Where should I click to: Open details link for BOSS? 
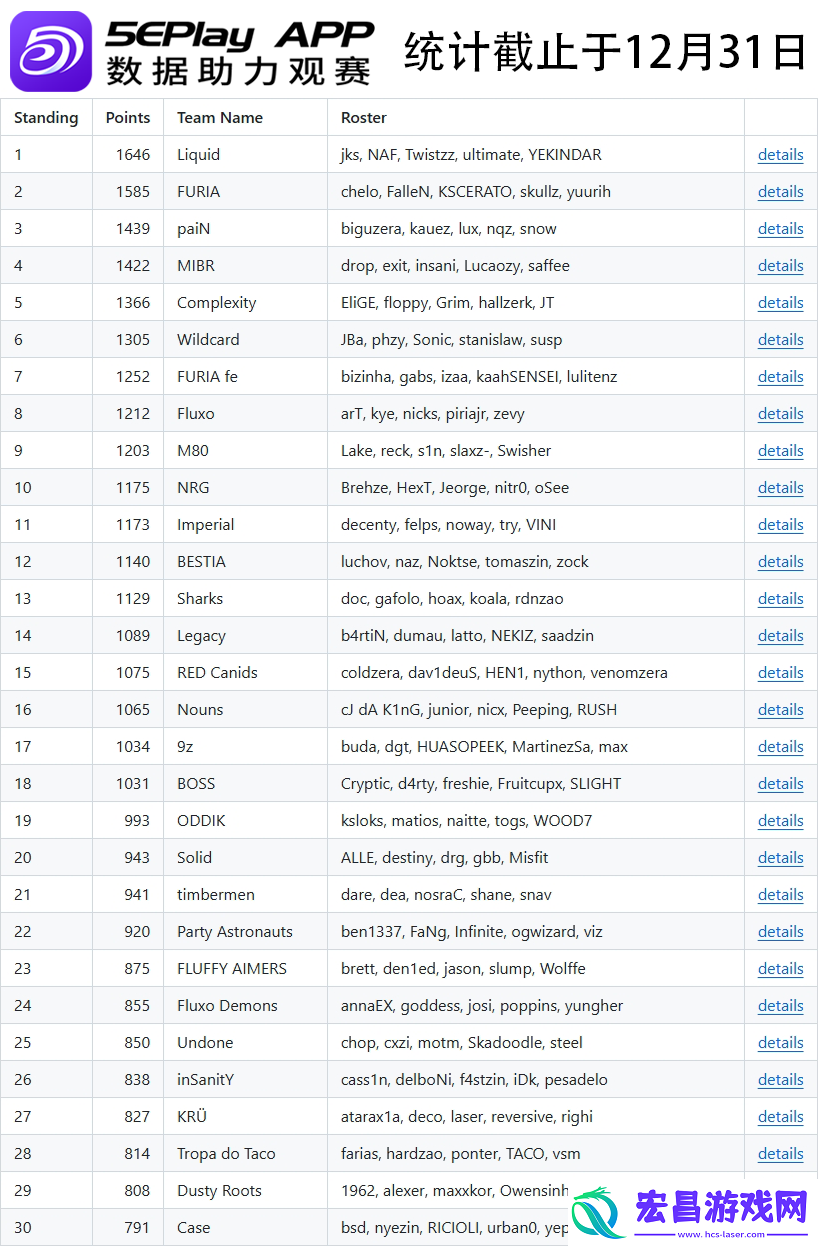pyautogui.click(x=780, y=784)
